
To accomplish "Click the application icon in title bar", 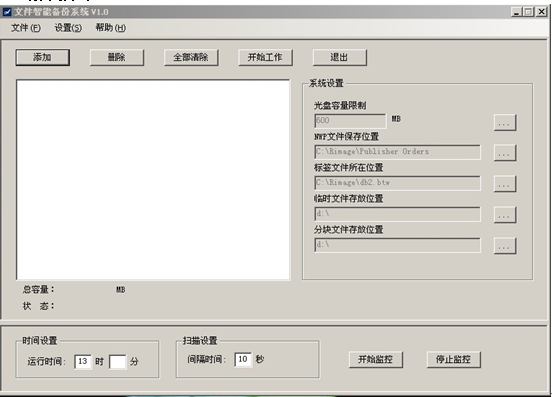I will pos(7,12).
